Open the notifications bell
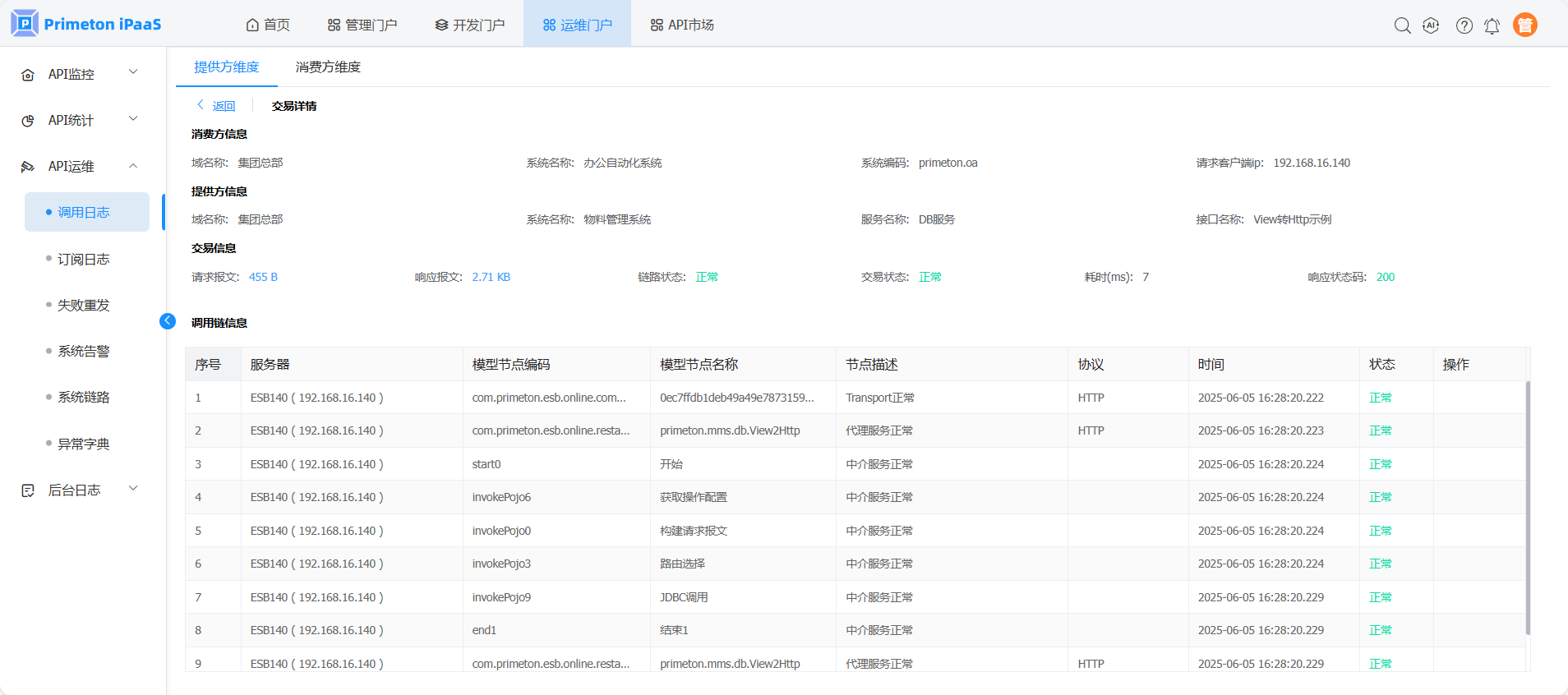The height and width of the screenshot is (695, 1568). (x=1492, y=25)
